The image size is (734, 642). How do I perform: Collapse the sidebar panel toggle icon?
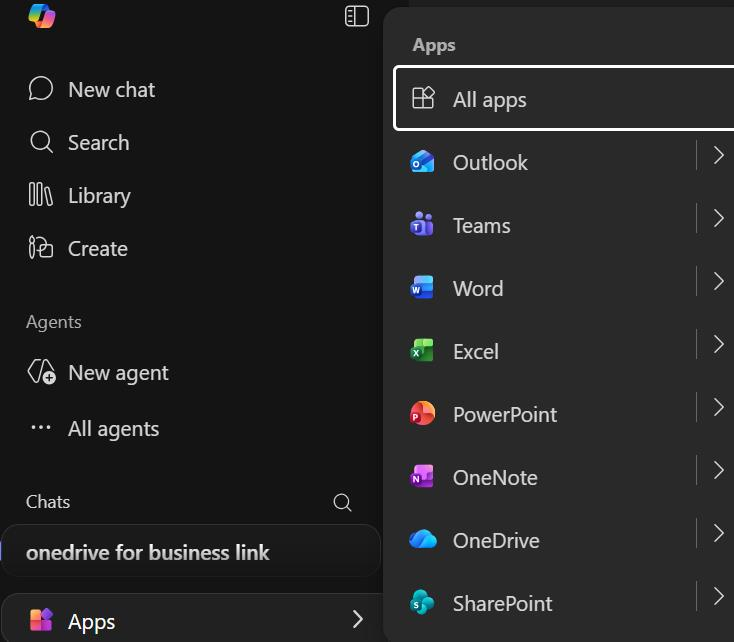(357, 16)
